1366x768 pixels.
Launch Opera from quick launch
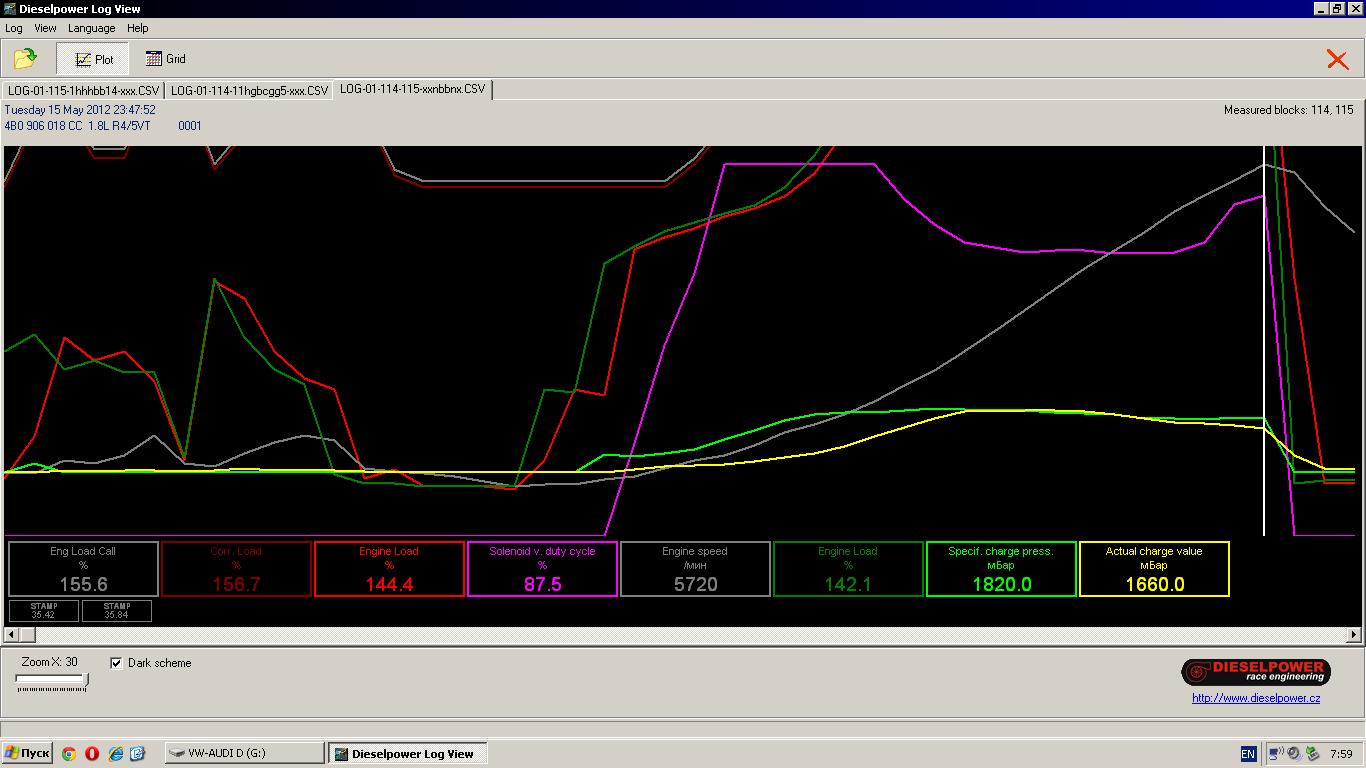point(92,754)
